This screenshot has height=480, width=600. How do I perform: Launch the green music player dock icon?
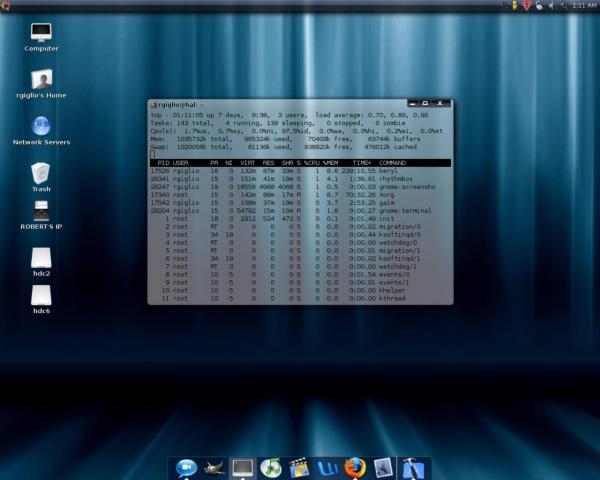pos(271,468)
